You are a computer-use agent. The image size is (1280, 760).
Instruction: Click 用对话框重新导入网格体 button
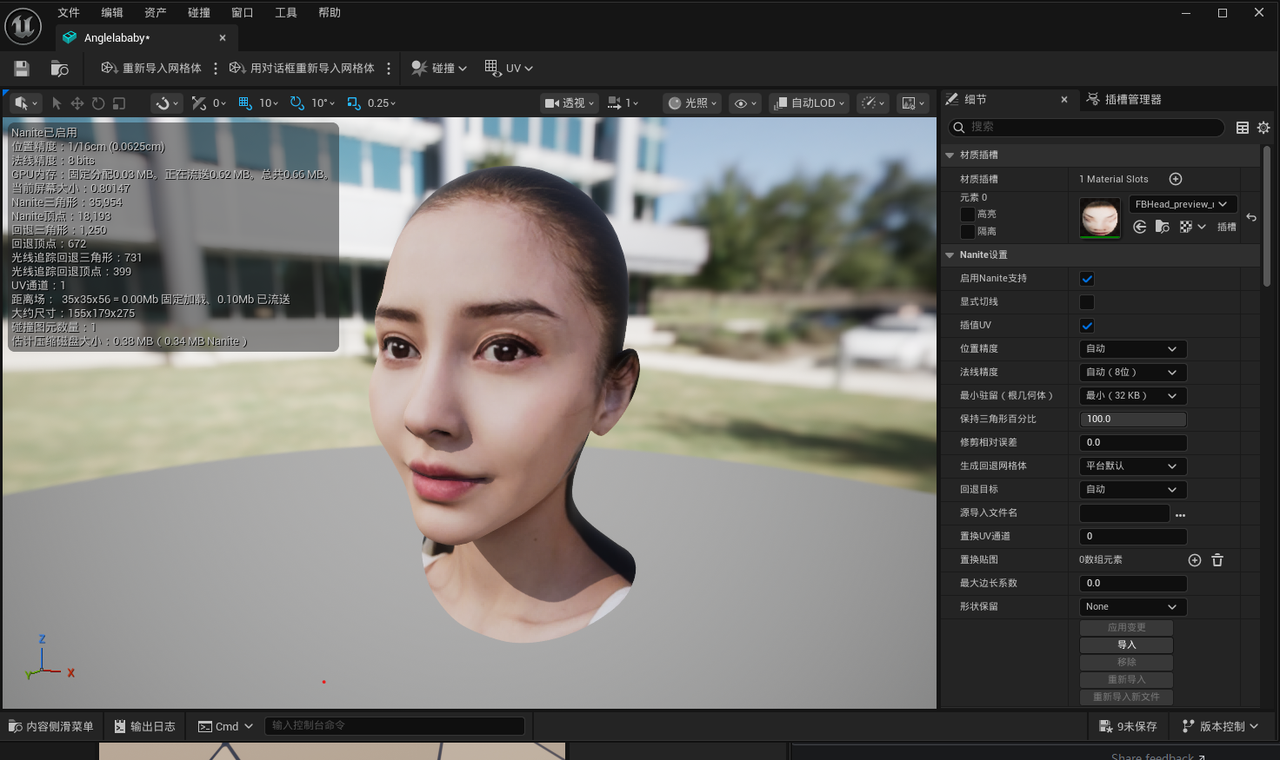tap(302, 68)
